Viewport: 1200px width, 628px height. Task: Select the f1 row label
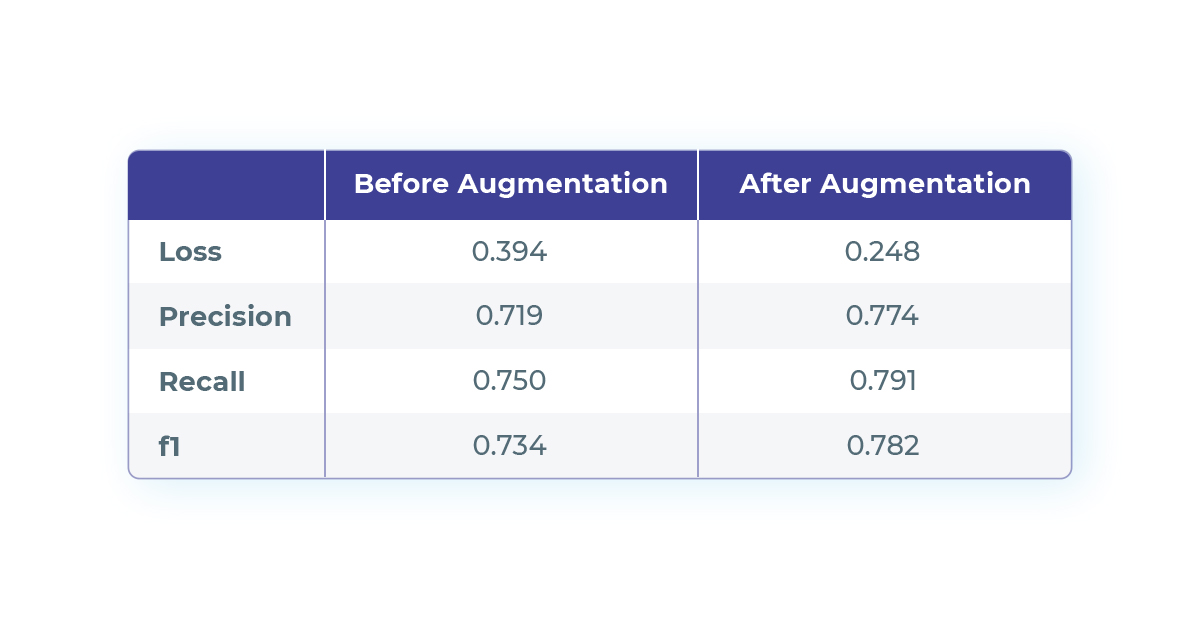(x=170, y=446)
